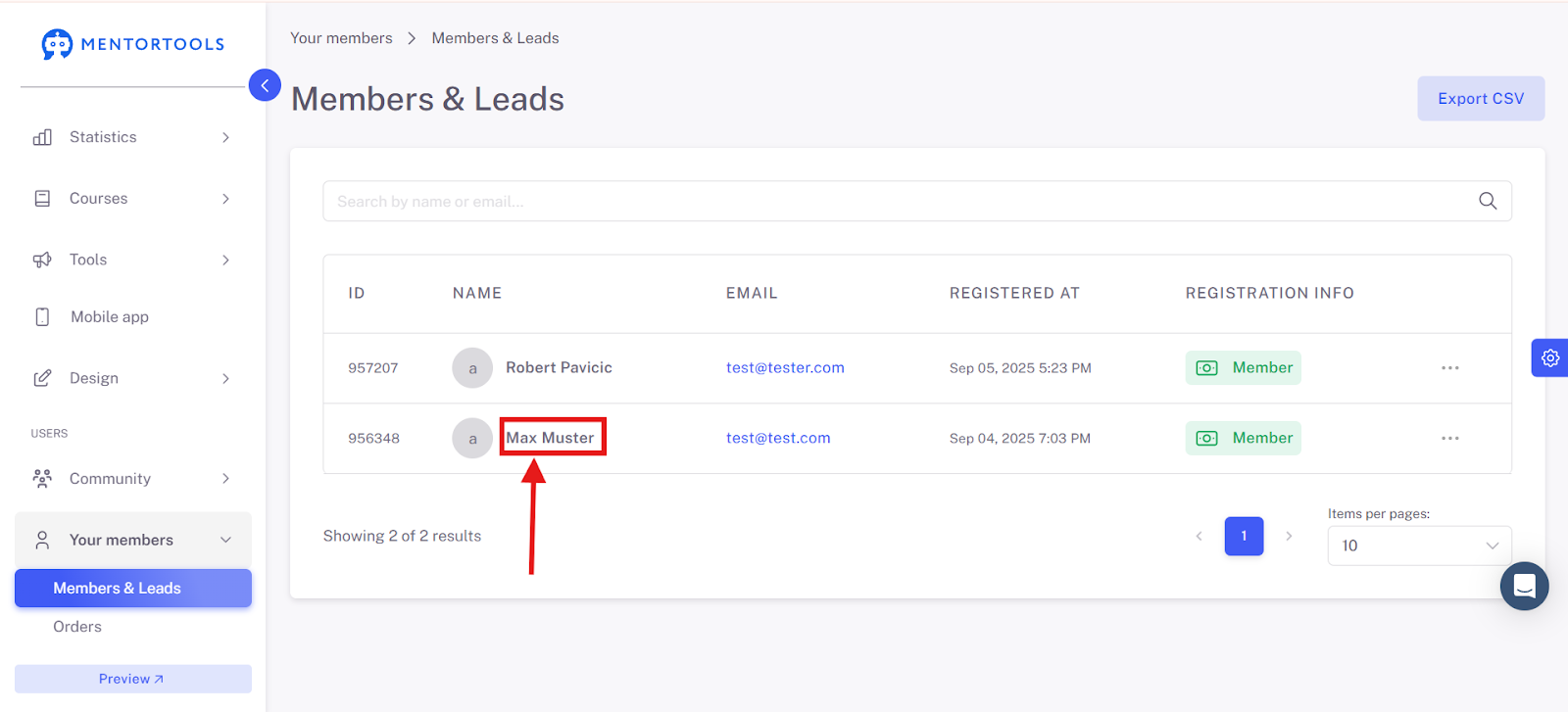Viewport: 1568px width, 712px height.
Task: Focus the search by name or email field
Action: [917, 201]
